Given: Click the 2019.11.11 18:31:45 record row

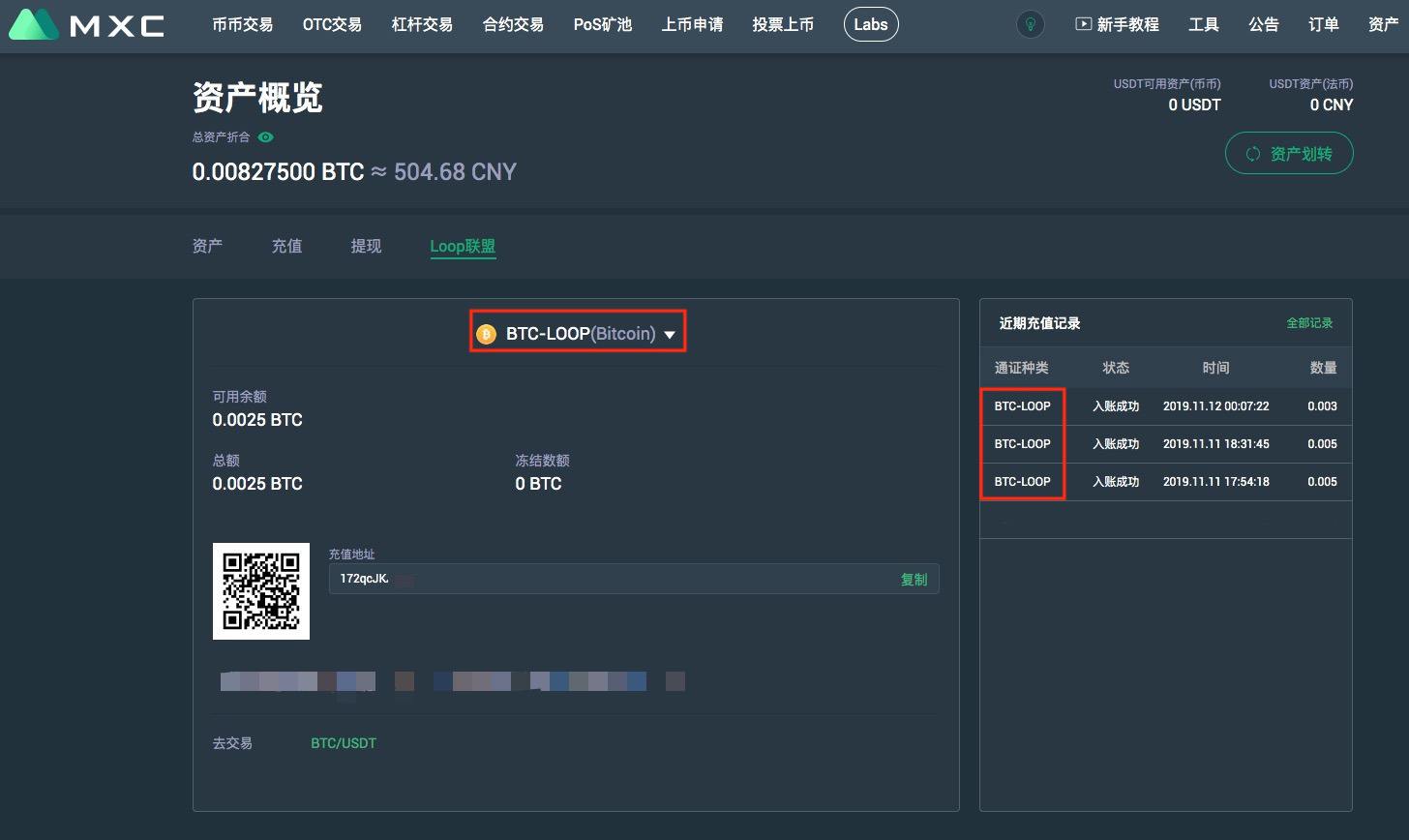Looking at the screenshot, I should point(1166,444).
